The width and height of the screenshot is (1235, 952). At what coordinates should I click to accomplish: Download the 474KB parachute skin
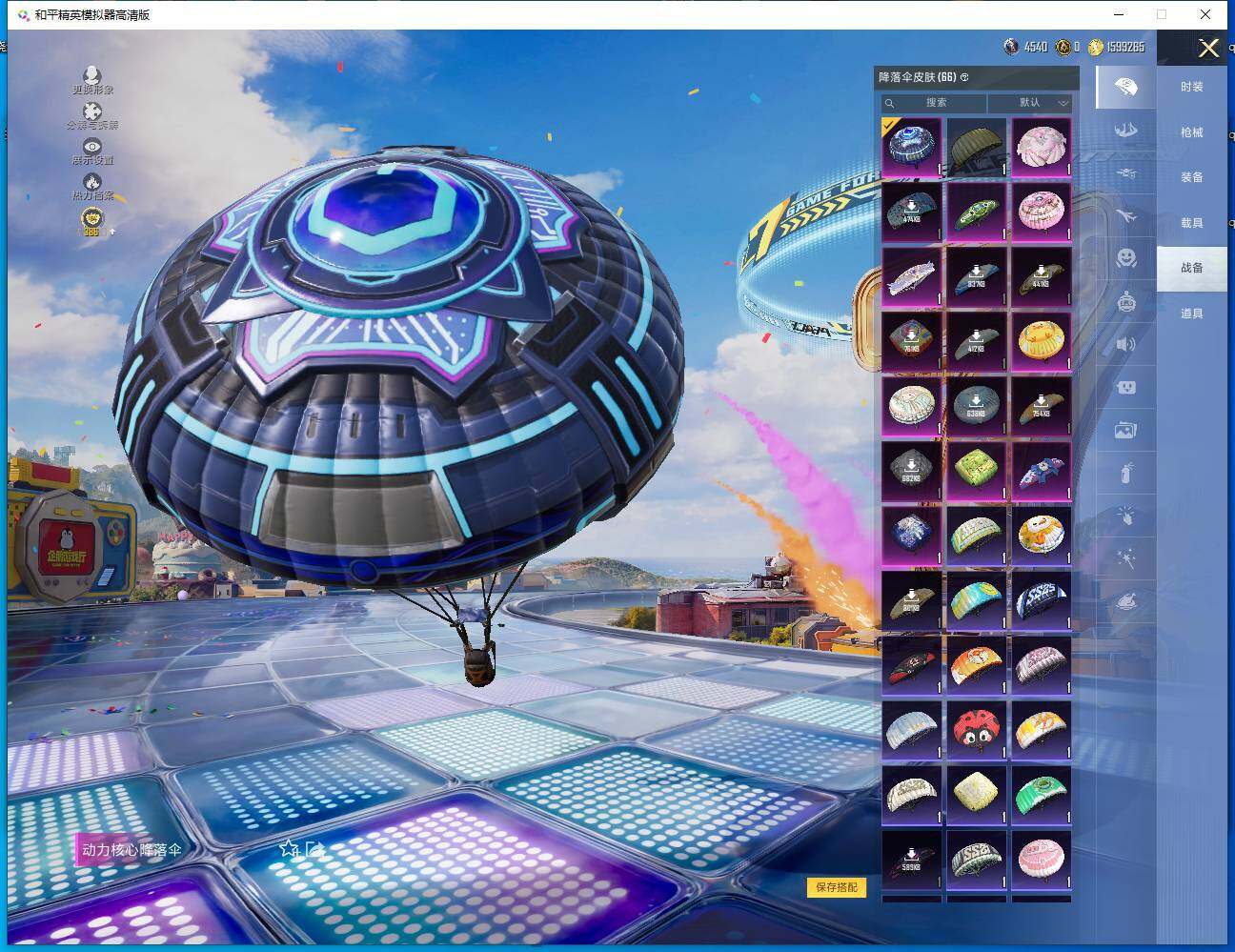pos(912,212)
